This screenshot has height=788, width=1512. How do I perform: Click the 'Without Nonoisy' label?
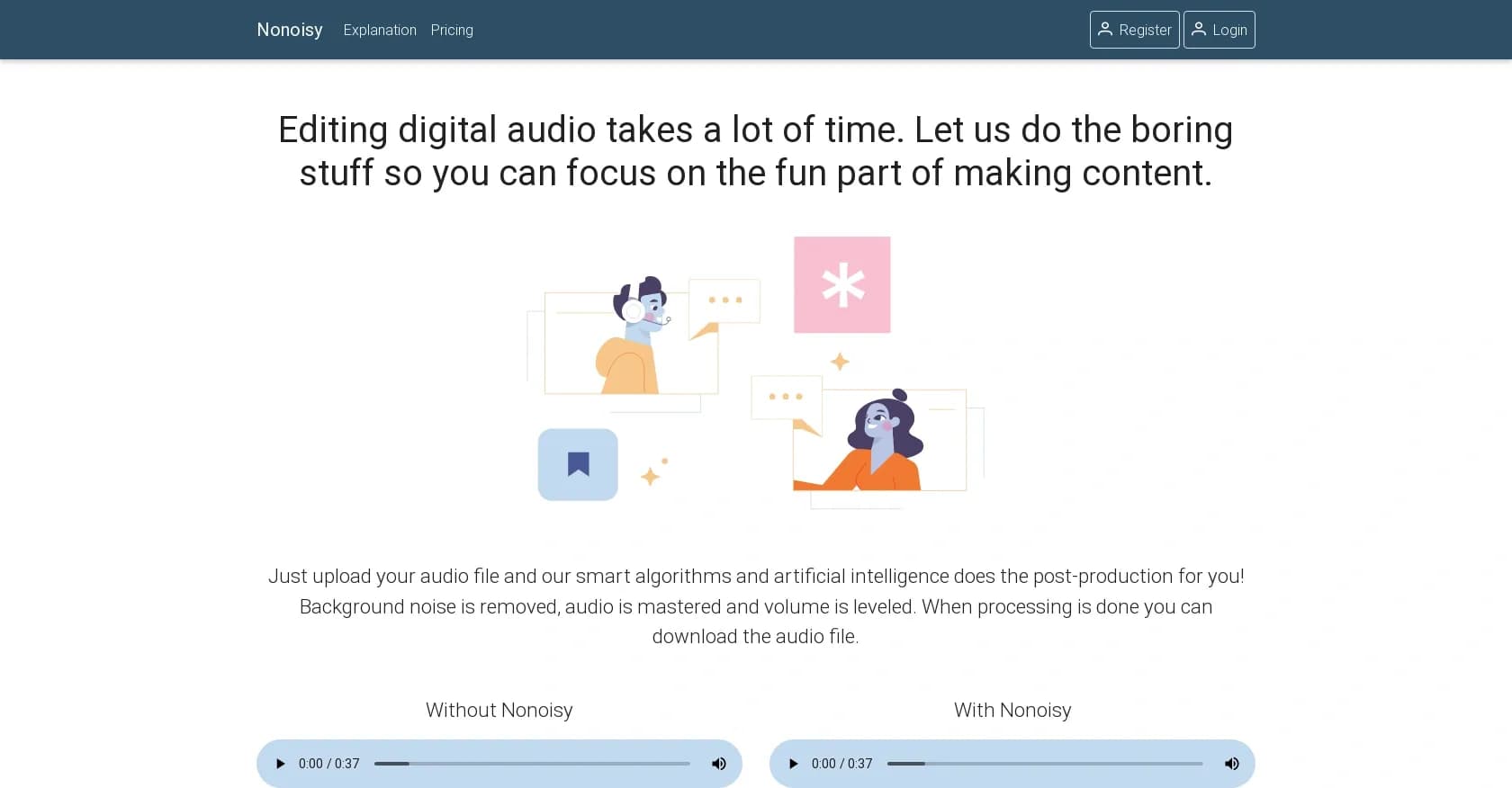499,710
